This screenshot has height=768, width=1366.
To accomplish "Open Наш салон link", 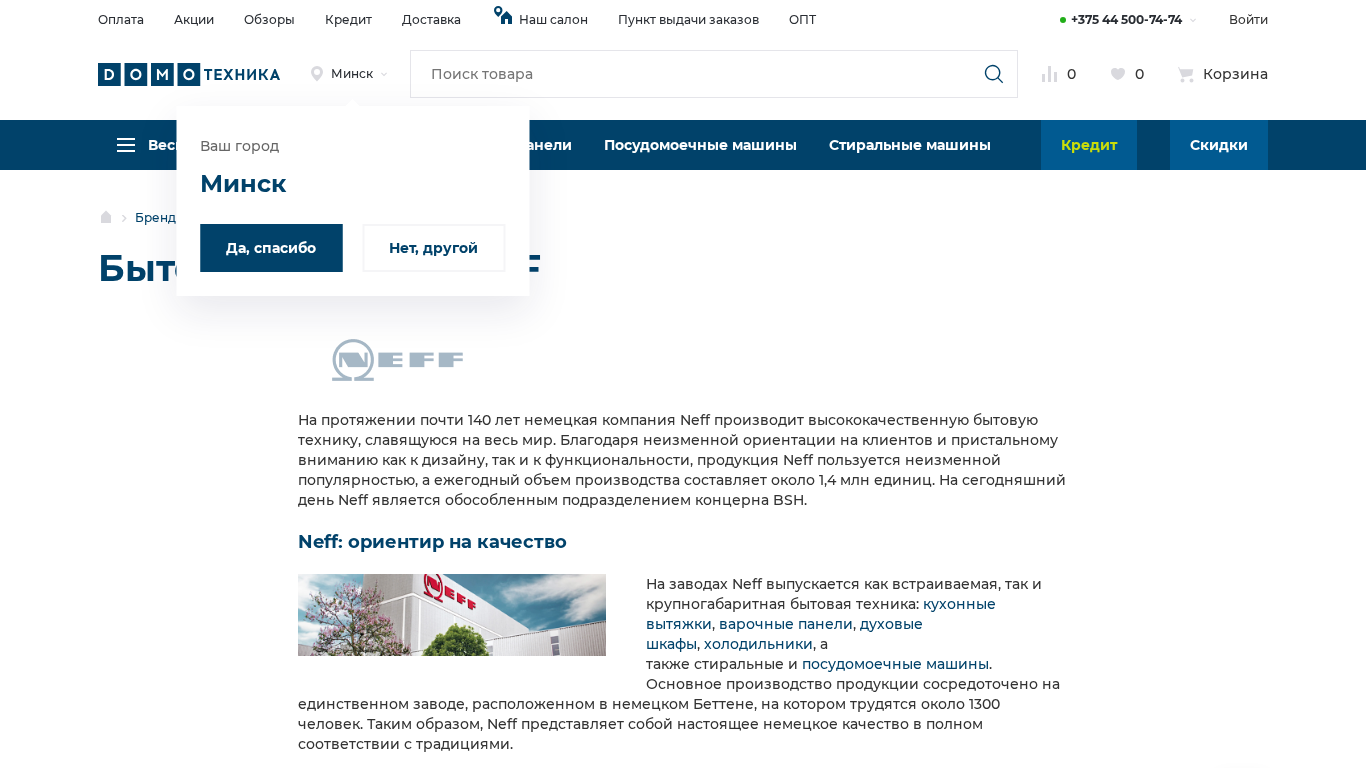I will click(553, 20).
